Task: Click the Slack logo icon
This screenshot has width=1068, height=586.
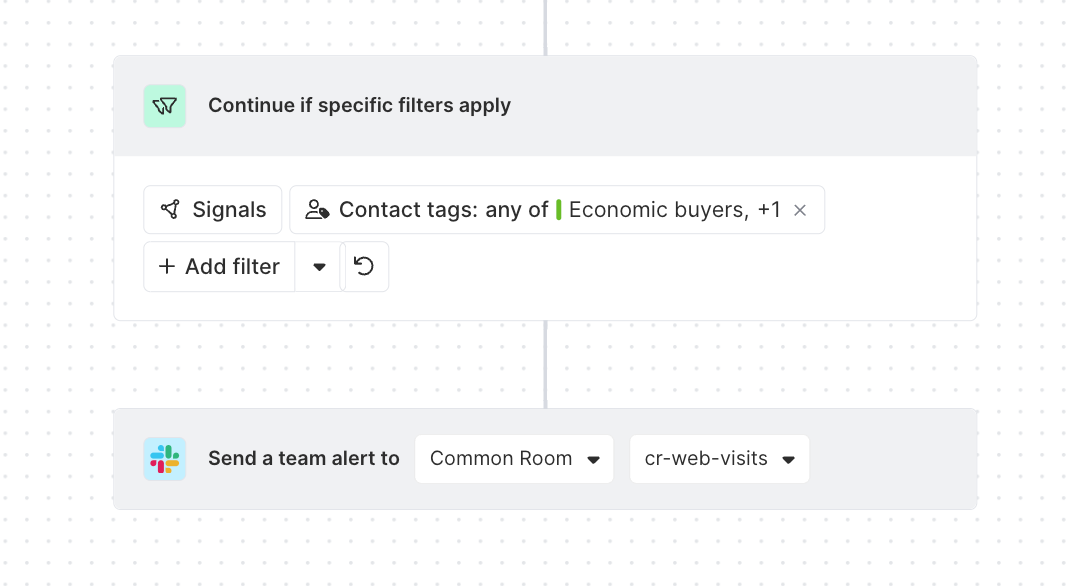Action: tap(165, 459)
